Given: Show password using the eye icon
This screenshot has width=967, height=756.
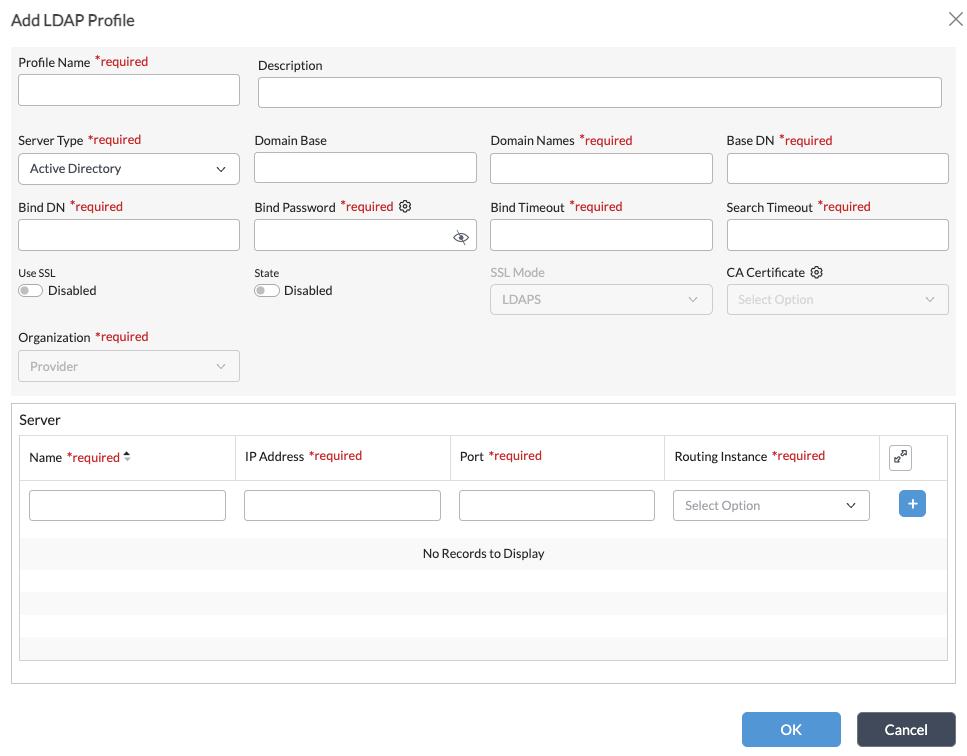Looking at the screenshot, I should (x=460, y=237).
